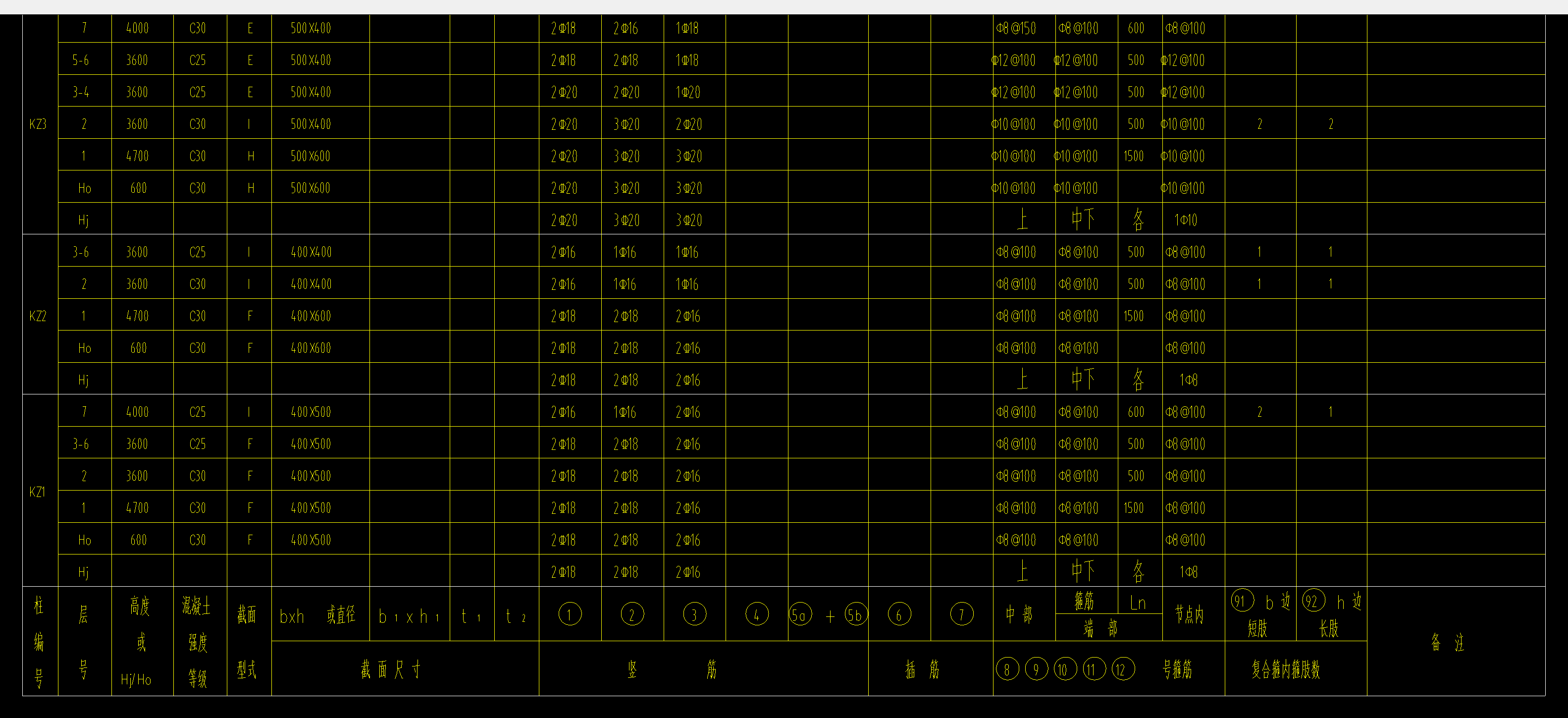This screenshot has width=1568, height=718.
Task: Click circled 91 "b边短肢" header
Action: [x=1260, y=614]
